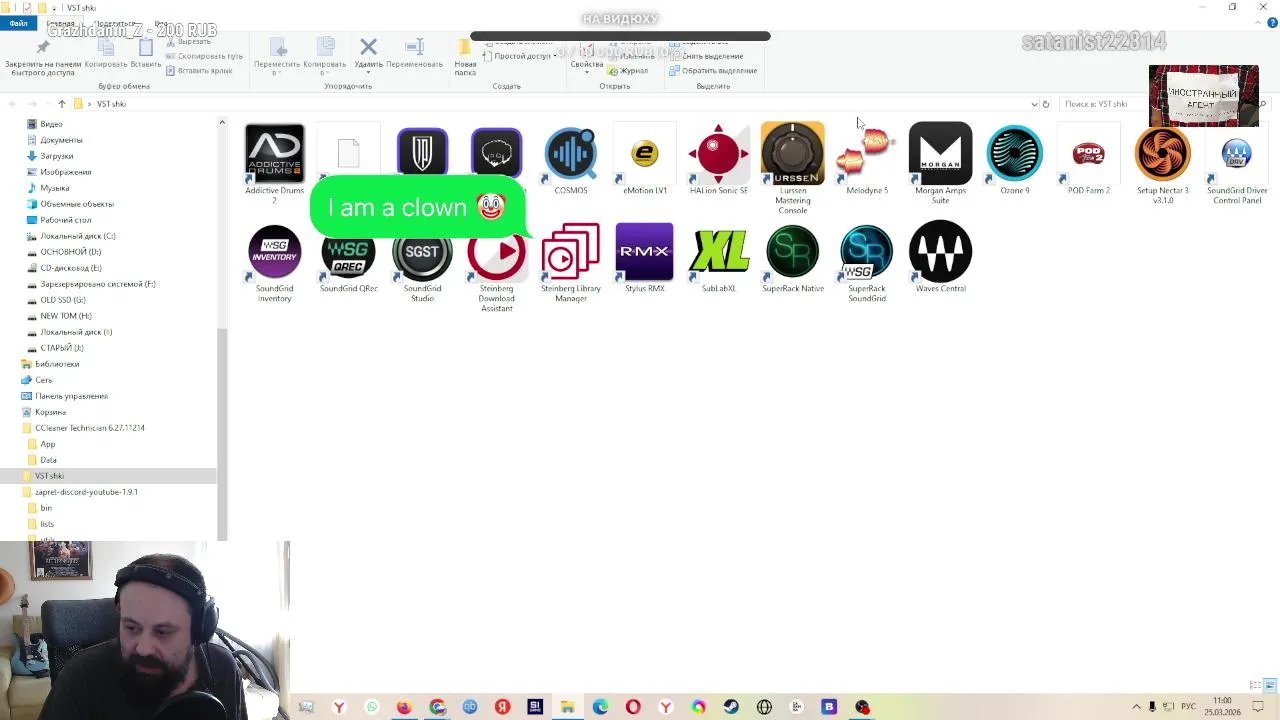Click the Steinberg Library Manager icon
The height and width of the screenshot is (720, 1280).
tap(571, 252)
